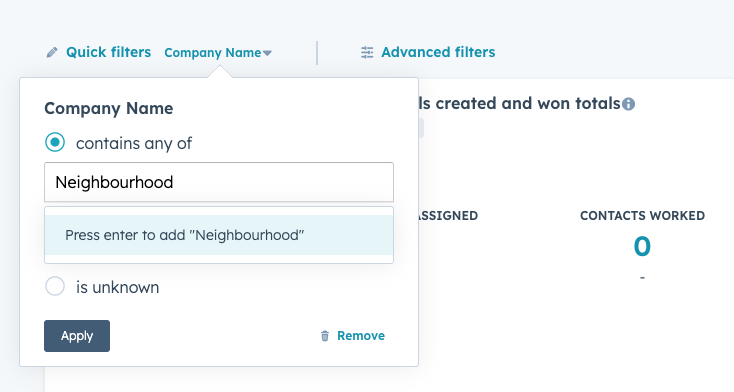The height and width of the screenshot is (392, 734).
Task: Click the Advanced filters sliders icon
Action: (367, 52)
